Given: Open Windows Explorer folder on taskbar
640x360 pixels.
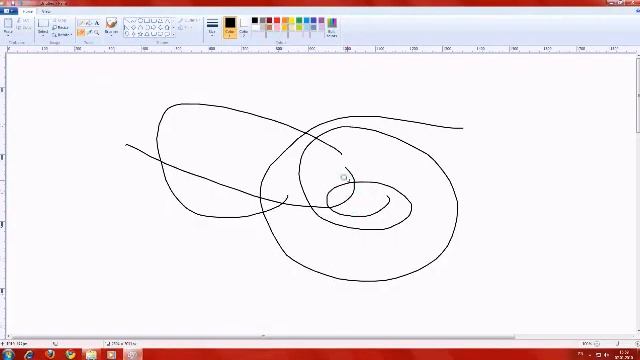Looking at the screenshot, I should click(91, 354).
